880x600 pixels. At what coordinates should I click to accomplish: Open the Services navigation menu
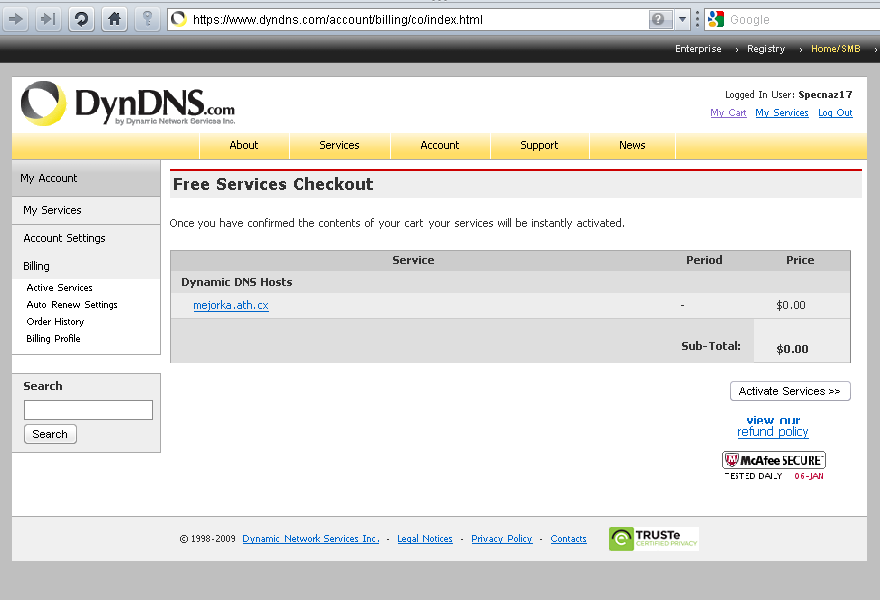coord(339,145)
